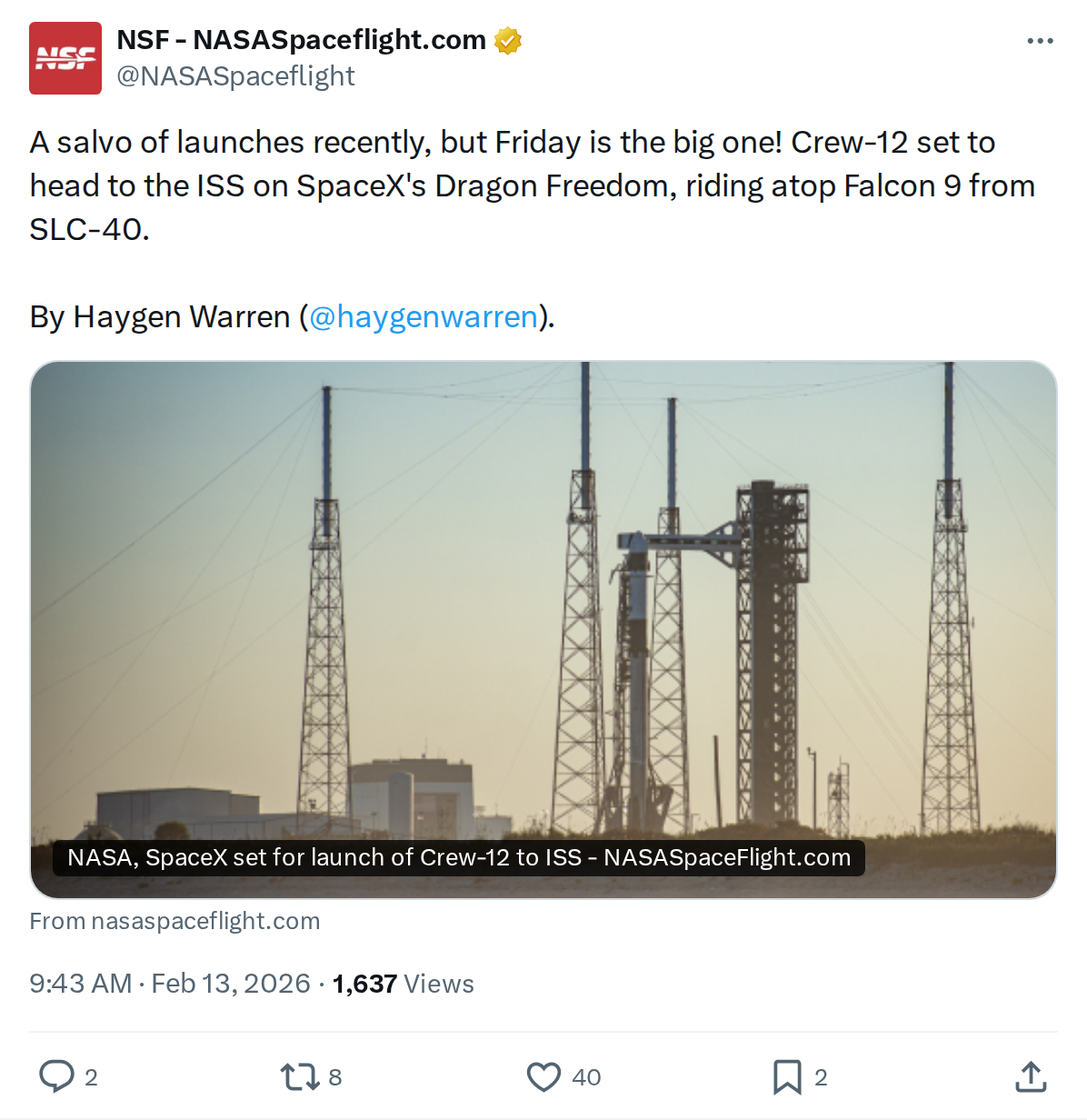The image size is (1087, 1120).
Task: Click the heart icon to like
Action: [543, 1076]
